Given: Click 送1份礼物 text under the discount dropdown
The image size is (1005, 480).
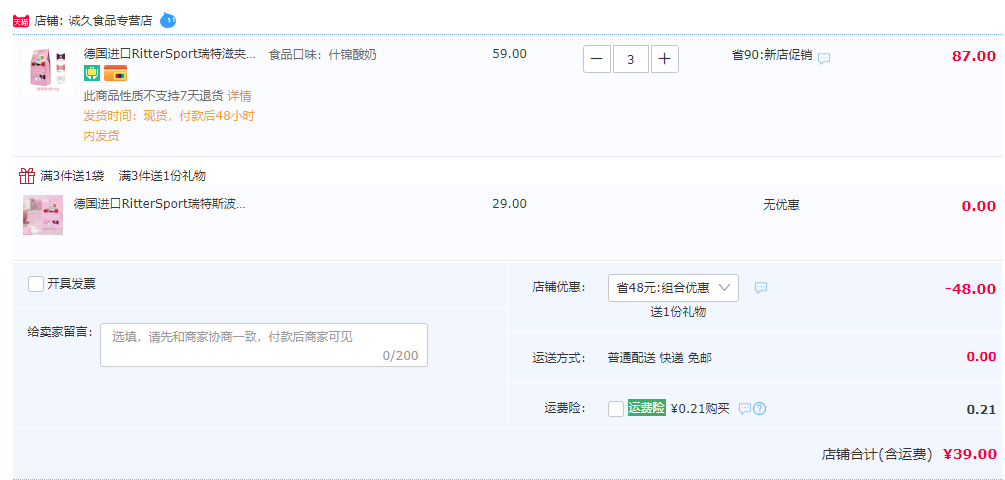Looking at the screenshot, I should (x=678, y=312).
